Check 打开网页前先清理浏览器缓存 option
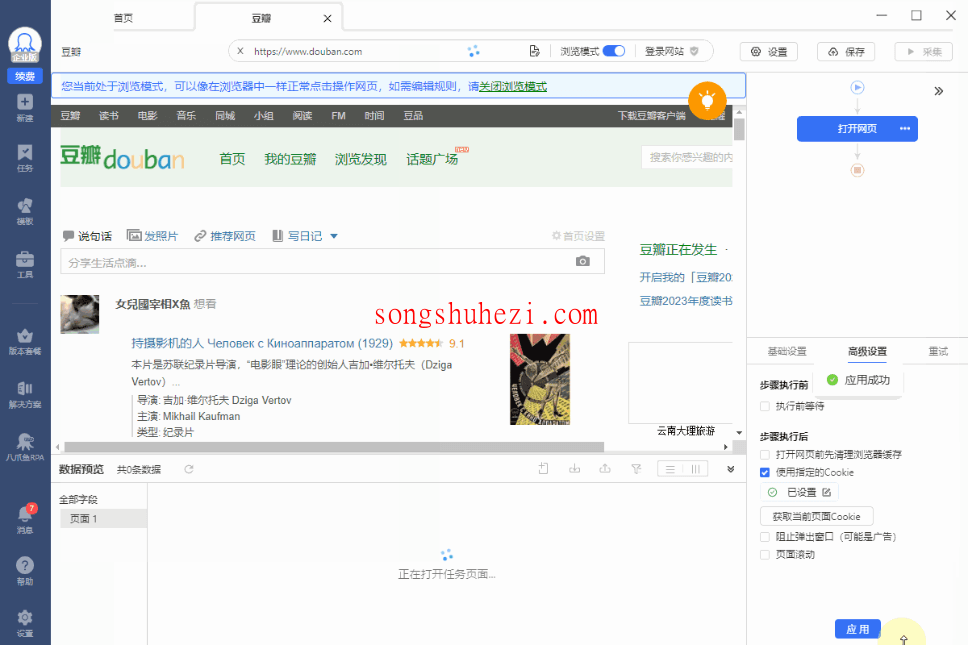 pos(765,455)
